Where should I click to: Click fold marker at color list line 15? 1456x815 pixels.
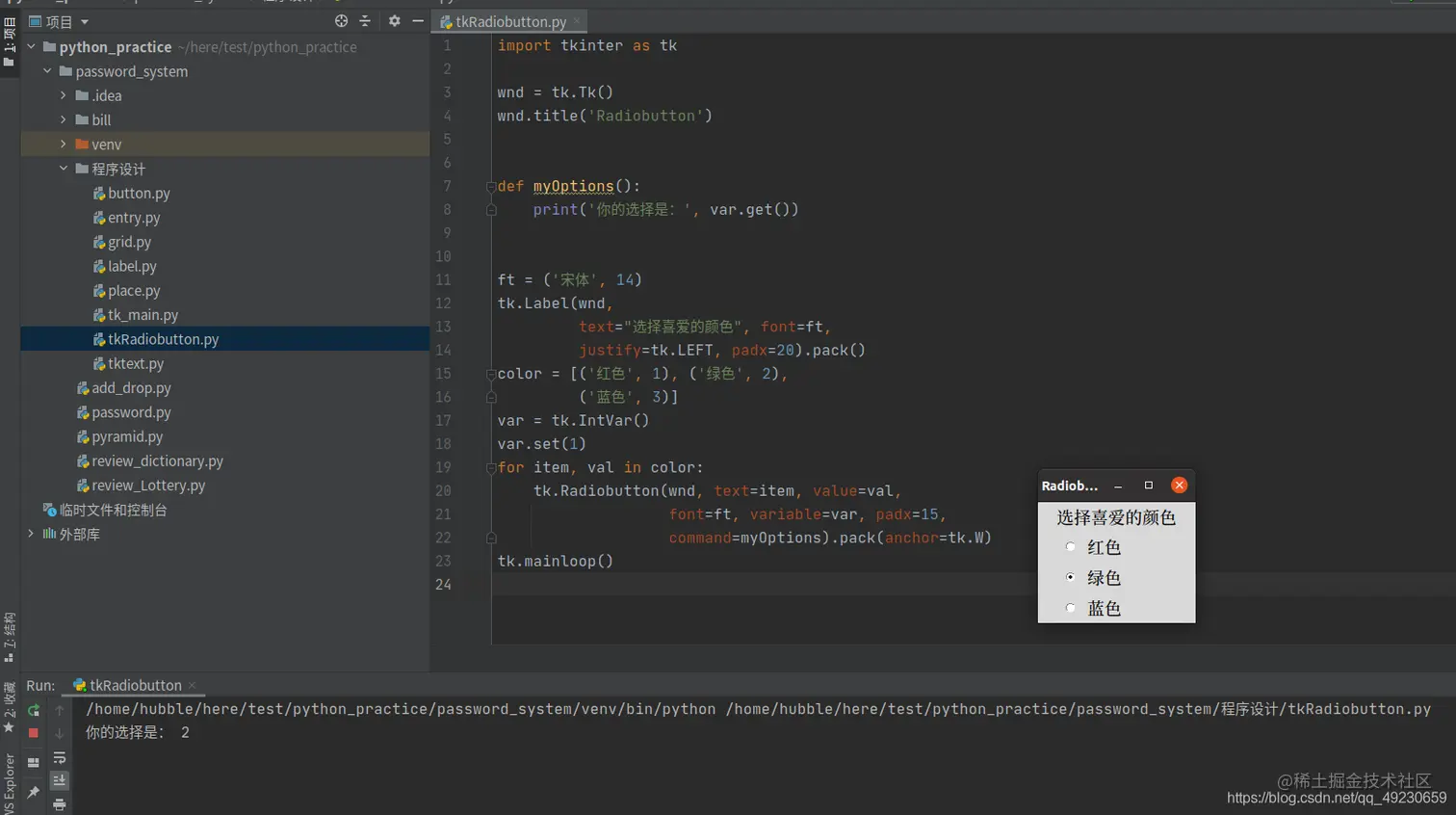point(491,374)
